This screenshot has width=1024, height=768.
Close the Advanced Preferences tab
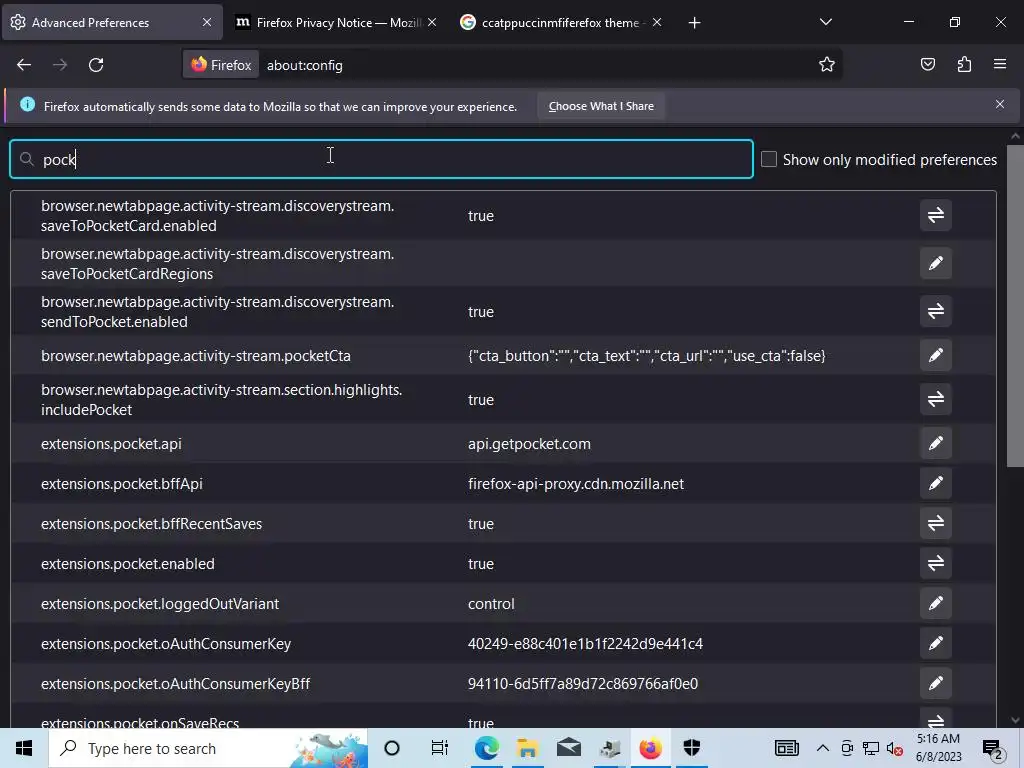click(206, 22)
